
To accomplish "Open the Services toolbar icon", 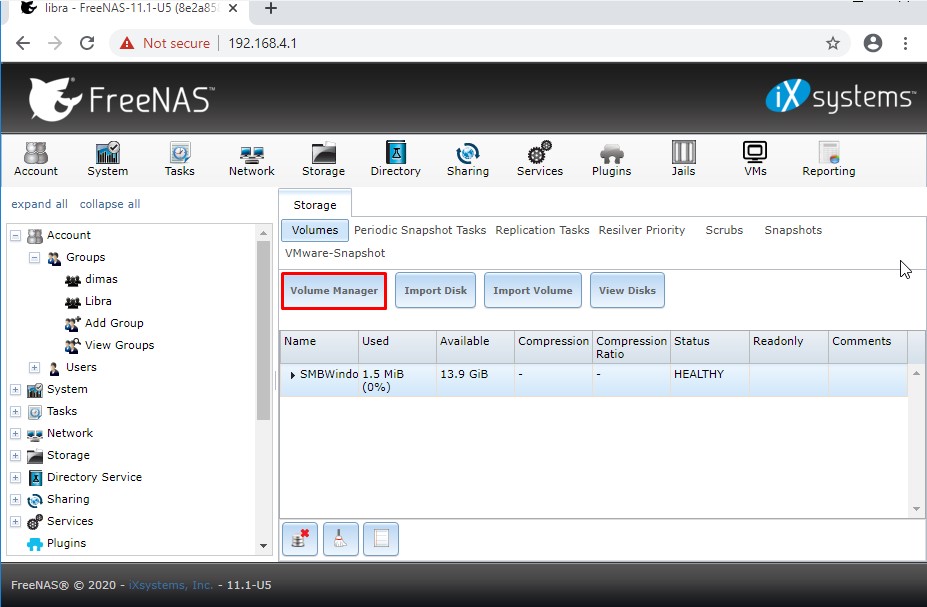I will point(540,158).
